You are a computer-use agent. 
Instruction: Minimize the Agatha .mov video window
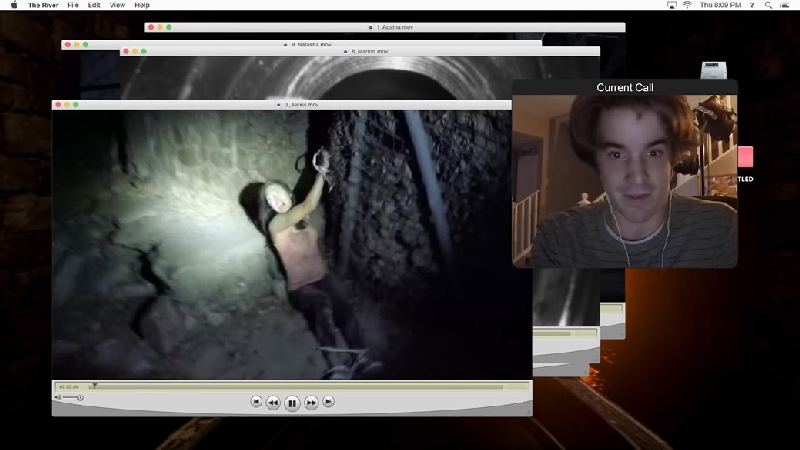(160, 28)
